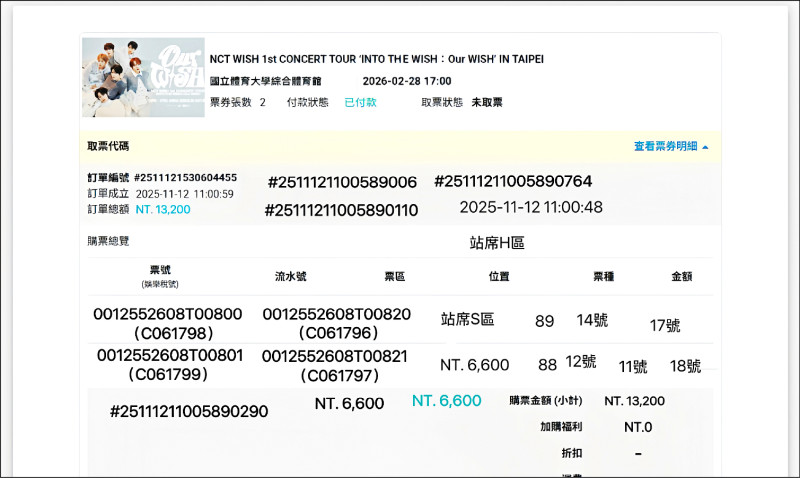Expand 查看票券明細 ticket details link
The height and width of the screenshot is (478, 800).
coord(665,146)
